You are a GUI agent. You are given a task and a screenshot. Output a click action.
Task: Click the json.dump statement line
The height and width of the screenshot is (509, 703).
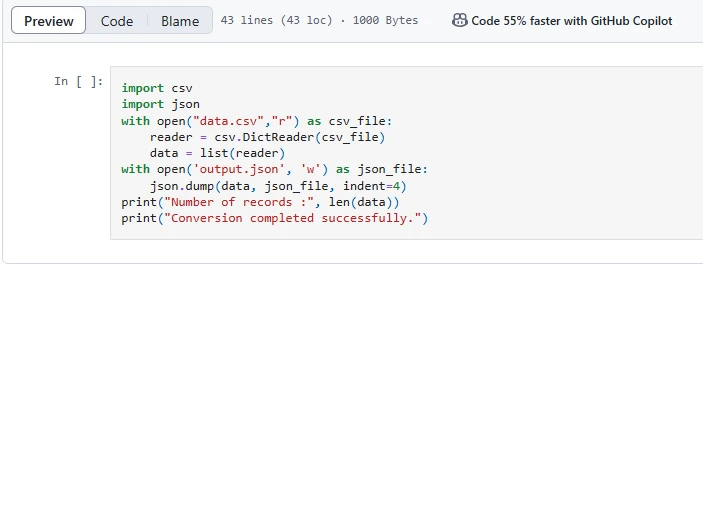tap(278, 186)
